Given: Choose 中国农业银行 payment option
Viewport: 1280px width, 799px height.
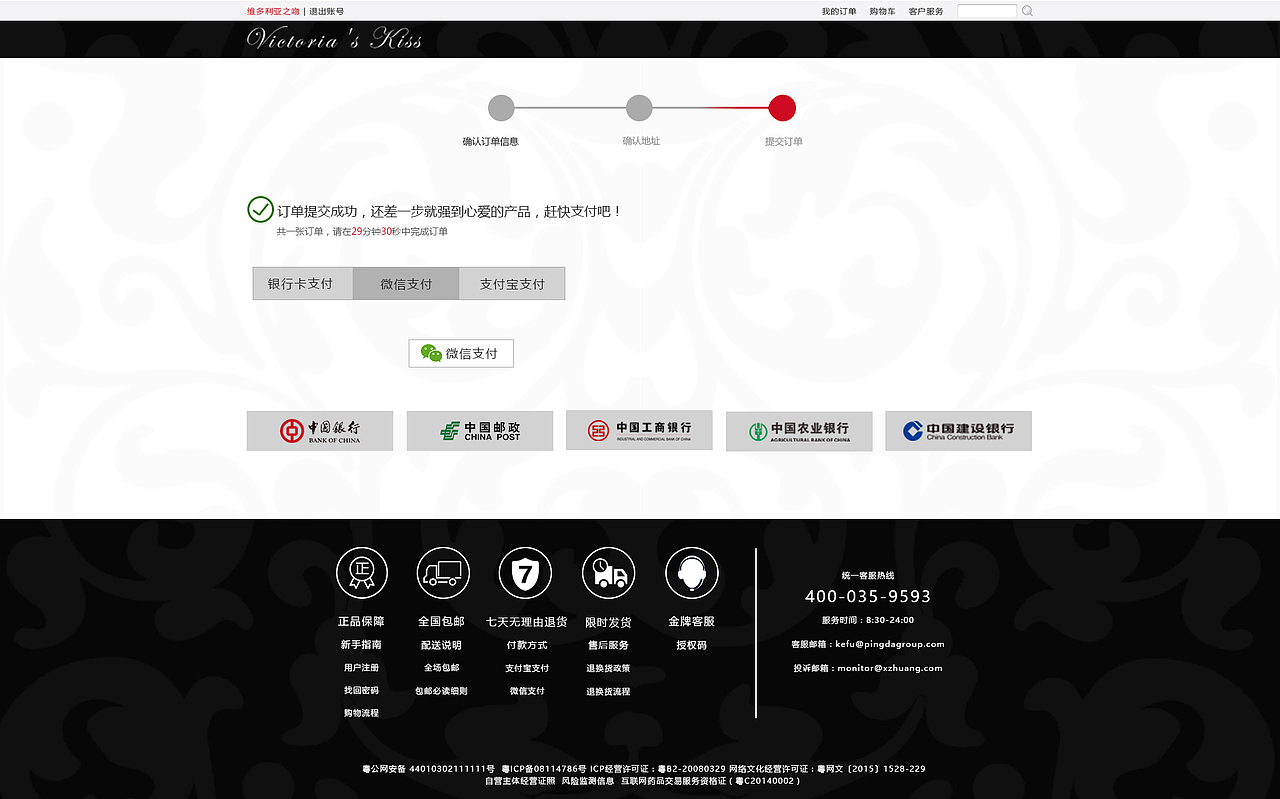Looking at the screenshot, I should [x=799, y=431].
